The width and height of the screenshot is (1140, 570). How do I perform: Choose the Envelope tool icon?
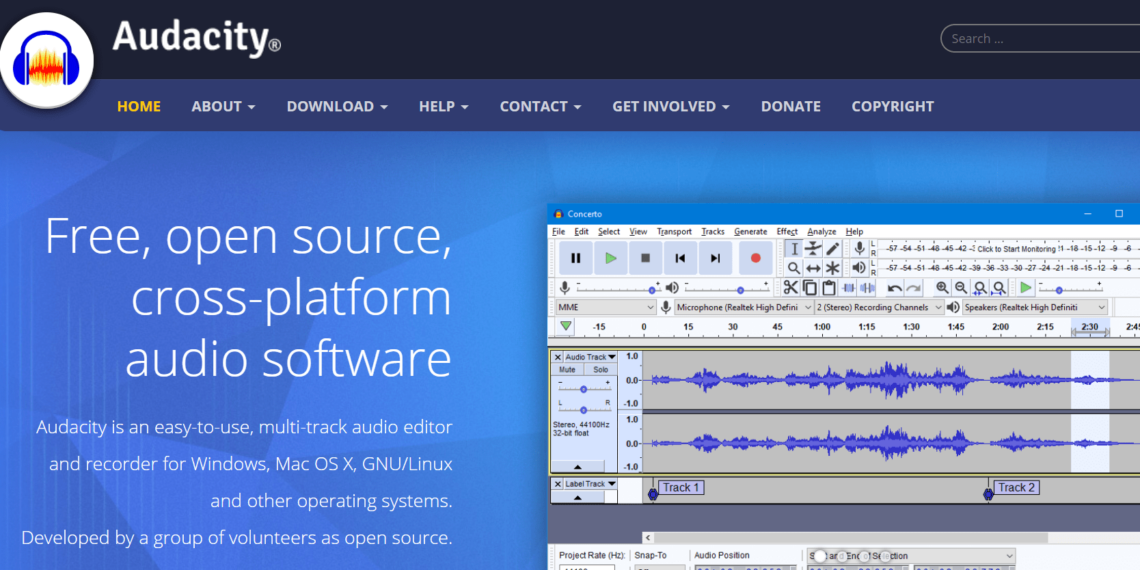pyautogui.click(x=813, y=248)
